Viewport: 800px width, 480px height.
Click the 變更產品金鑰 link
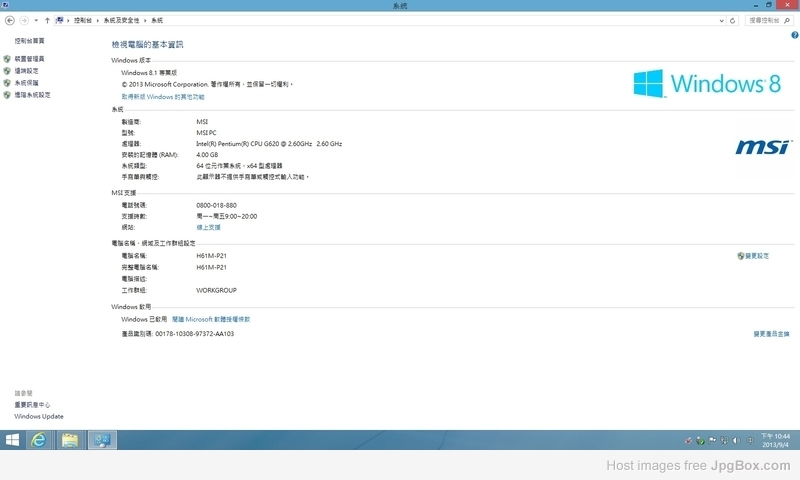771,333
